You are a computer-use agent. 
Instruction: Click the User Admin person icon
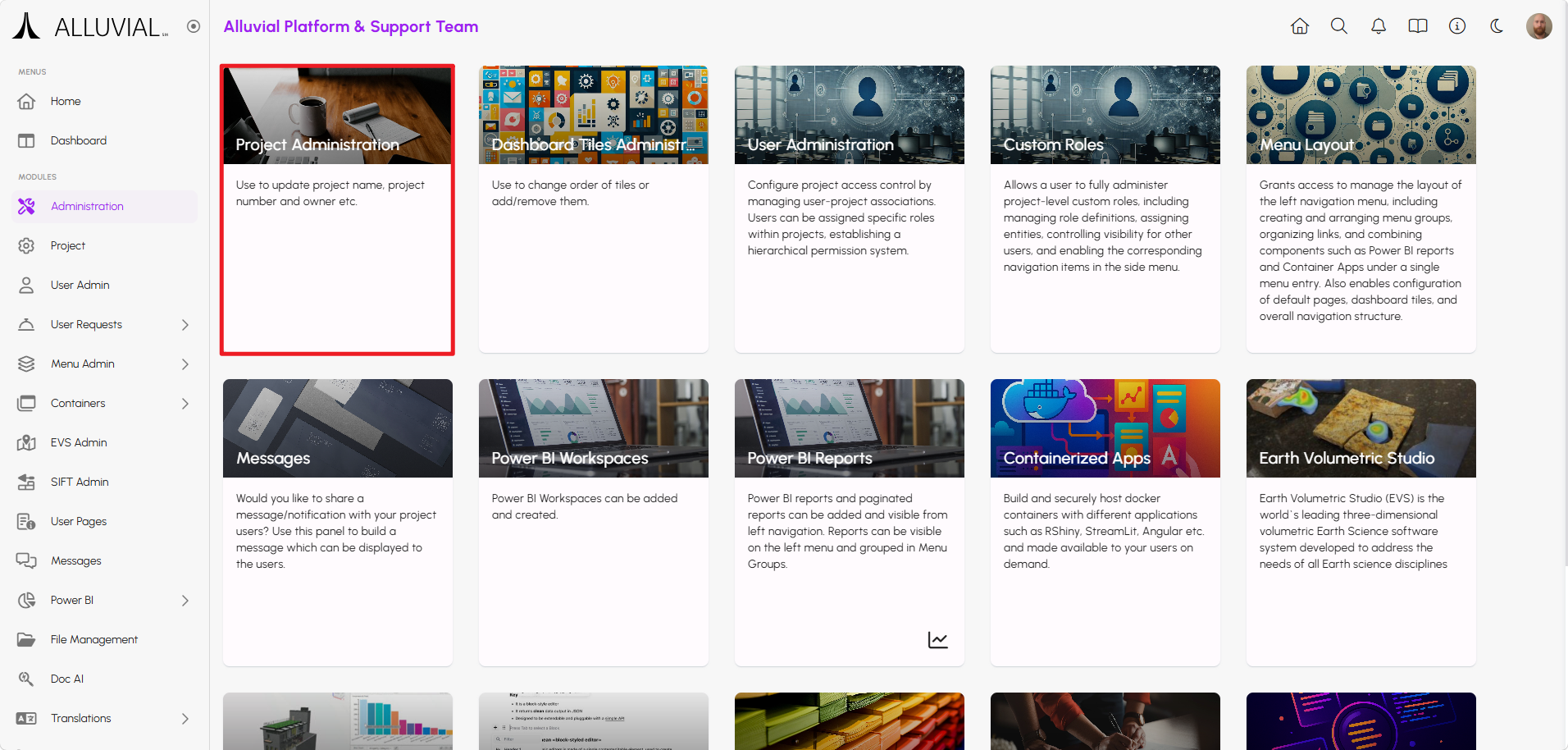point(26,285)
